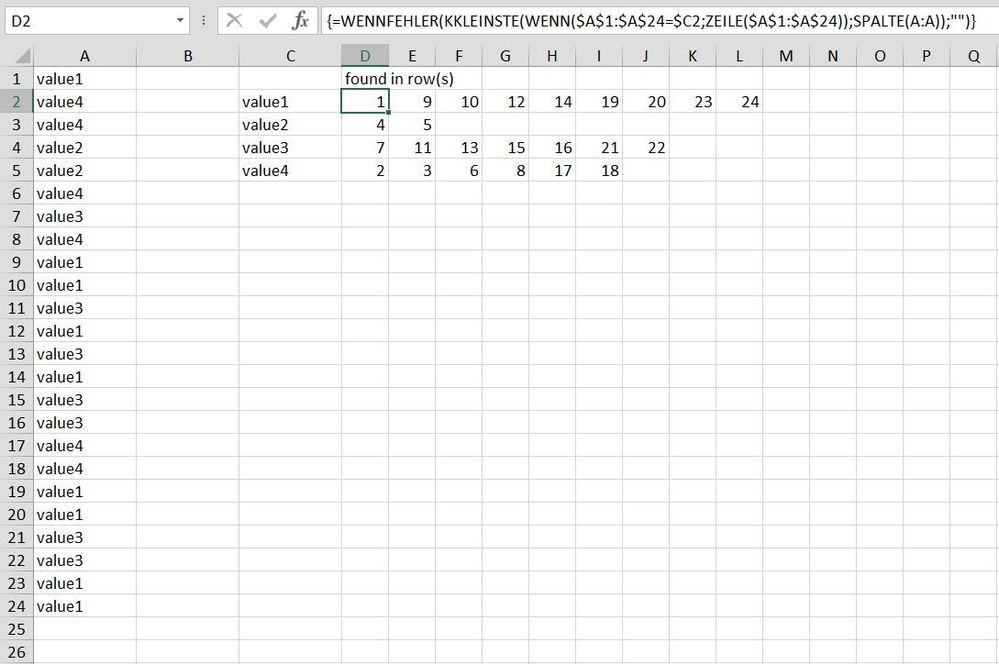
Task: Click cell A7 containing value3
Action: point(85,217)
